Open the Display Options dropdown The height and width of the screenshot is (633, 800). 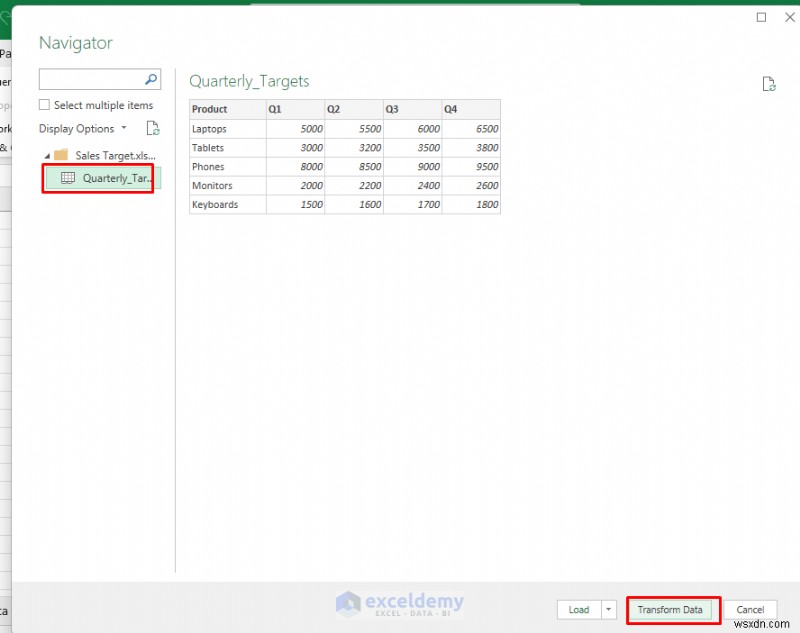coord(83,129)
